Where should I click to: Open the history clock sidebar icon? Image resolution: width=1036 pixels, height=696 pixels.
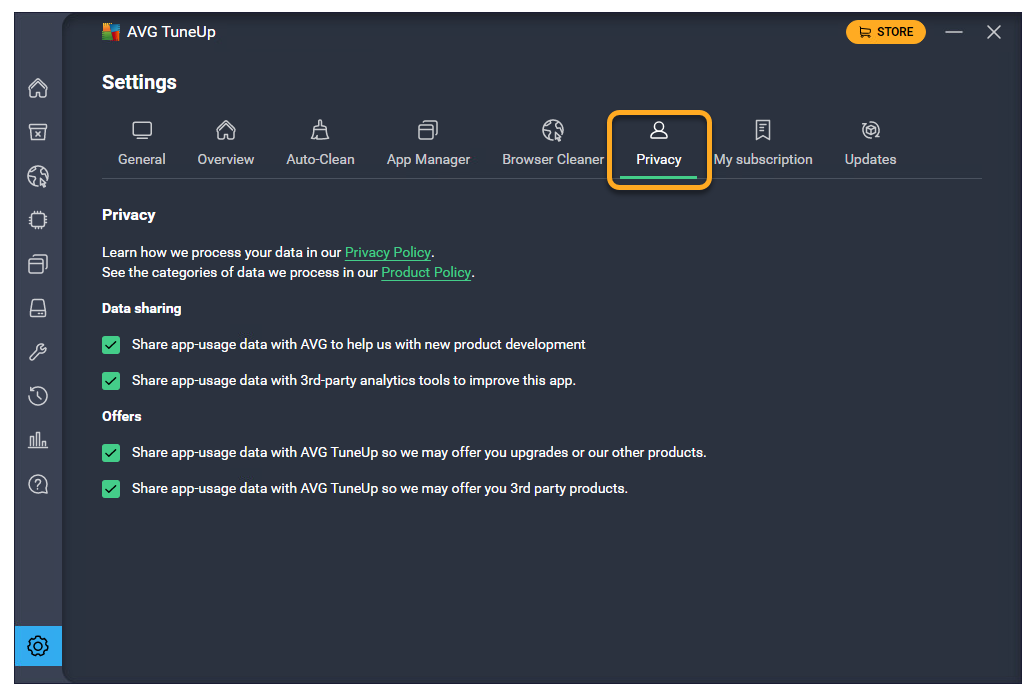(x=38, y=396)
